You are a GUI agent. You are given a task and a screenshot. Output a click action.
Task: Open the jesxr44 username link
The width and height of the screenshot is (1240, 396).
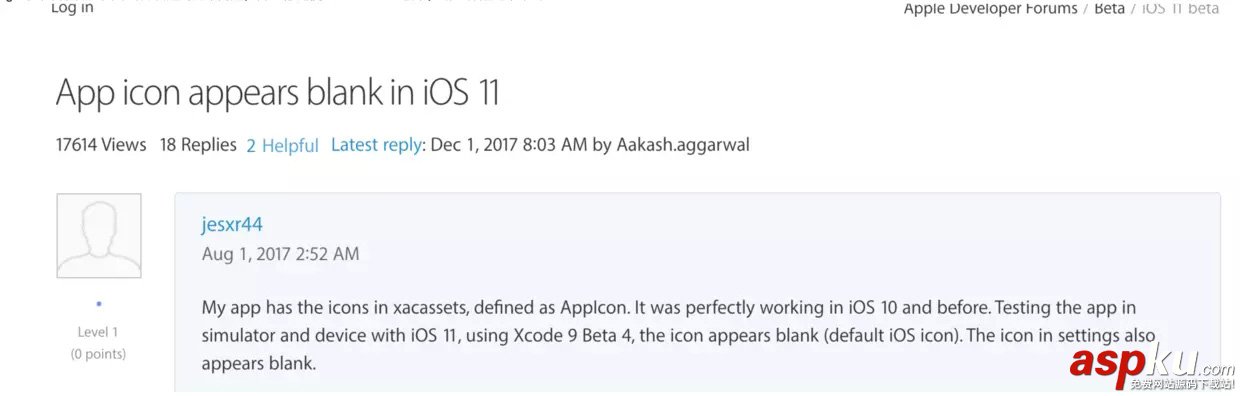pos(232,224)
